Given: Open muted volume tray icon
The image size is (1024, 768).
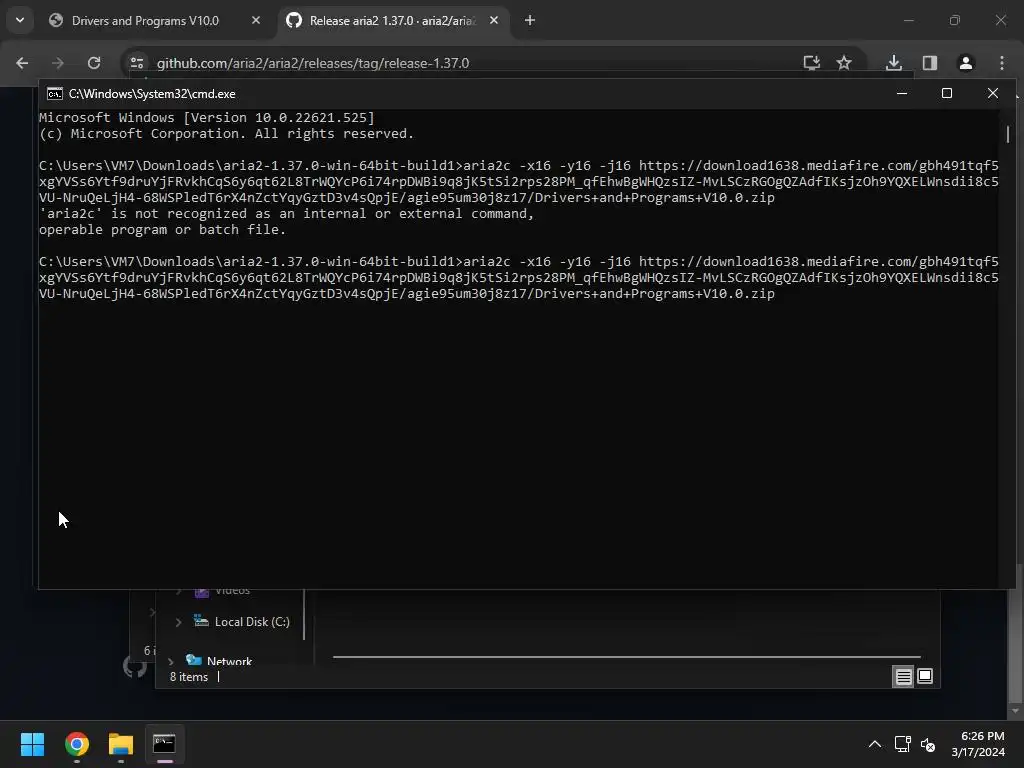Looking at the screenshot, I should (928, 744).
